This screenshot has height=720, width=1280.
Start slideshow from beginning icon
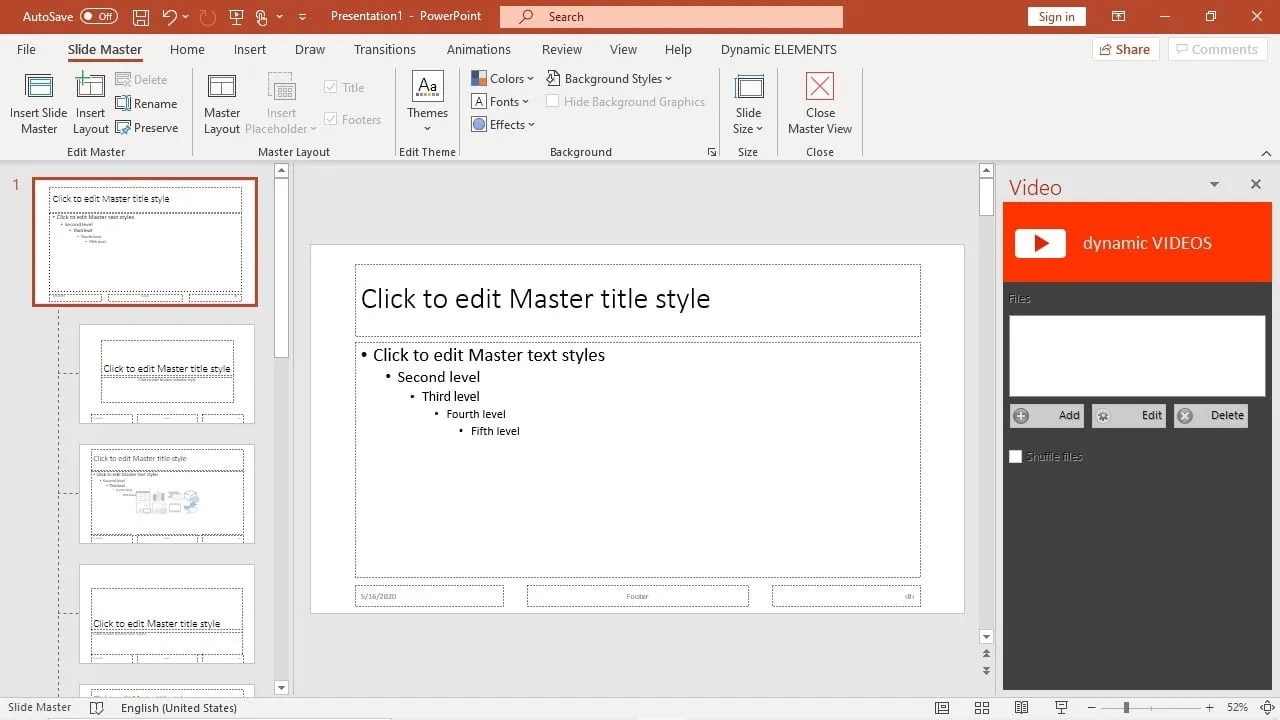pyautogui.click(x=236, y=17)
